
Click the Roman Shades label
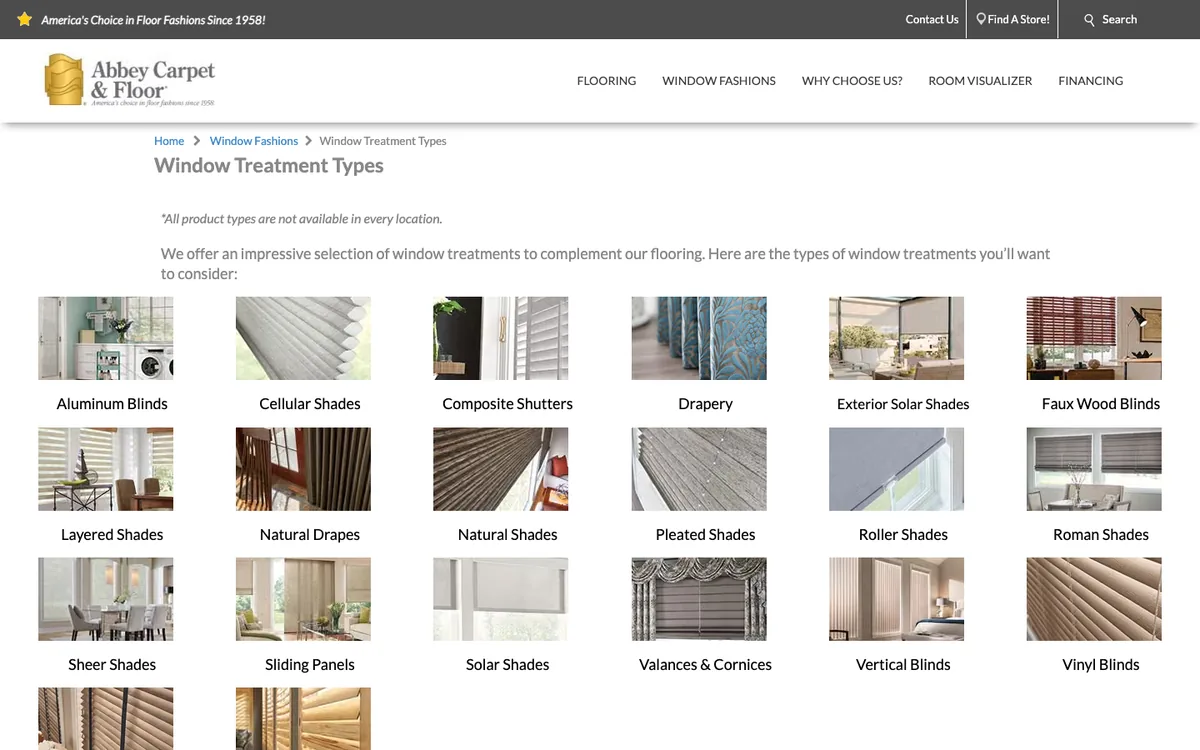[x=1101, y=535]
